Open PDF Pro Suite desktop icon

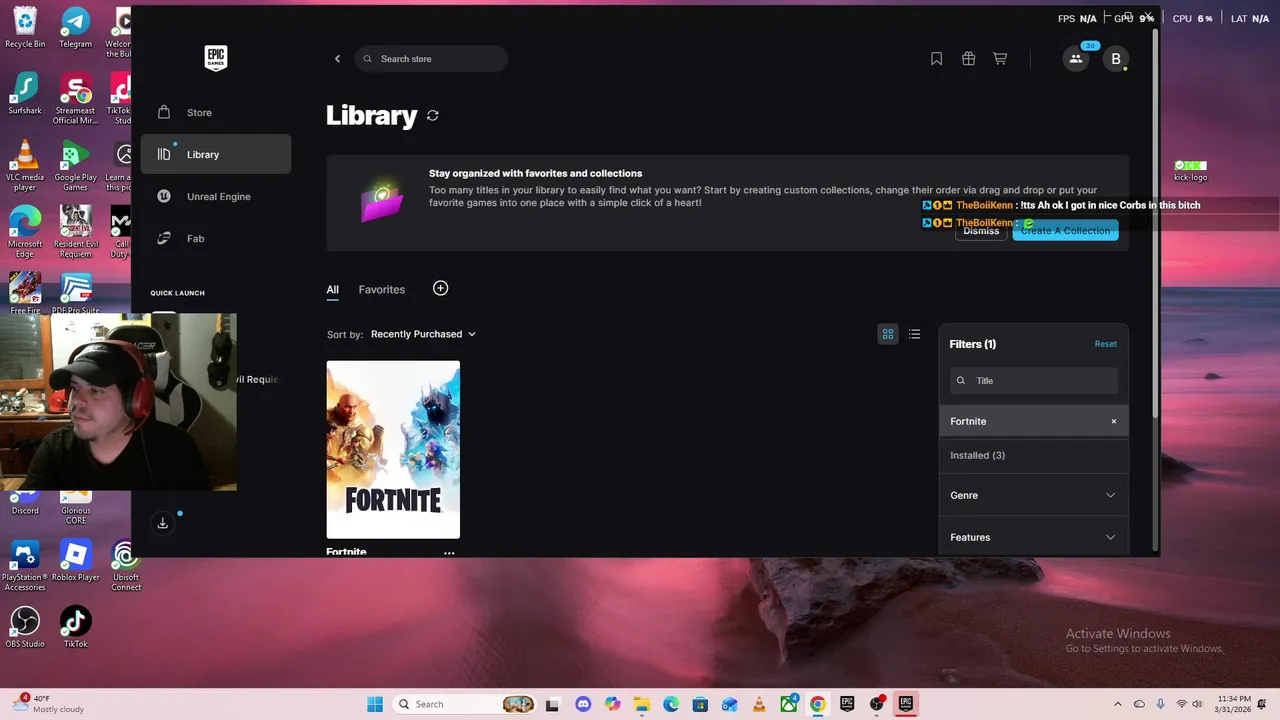coord(75,293)
